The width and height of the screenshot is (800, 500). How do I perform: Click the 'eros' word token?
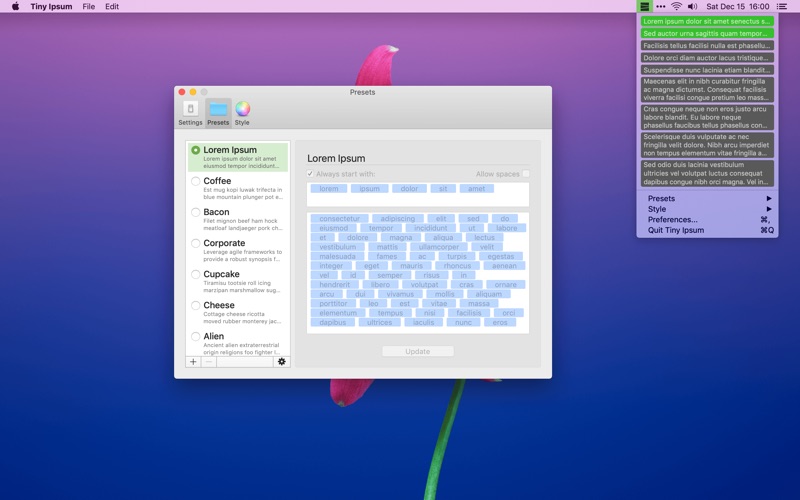(x=500, y=322)
